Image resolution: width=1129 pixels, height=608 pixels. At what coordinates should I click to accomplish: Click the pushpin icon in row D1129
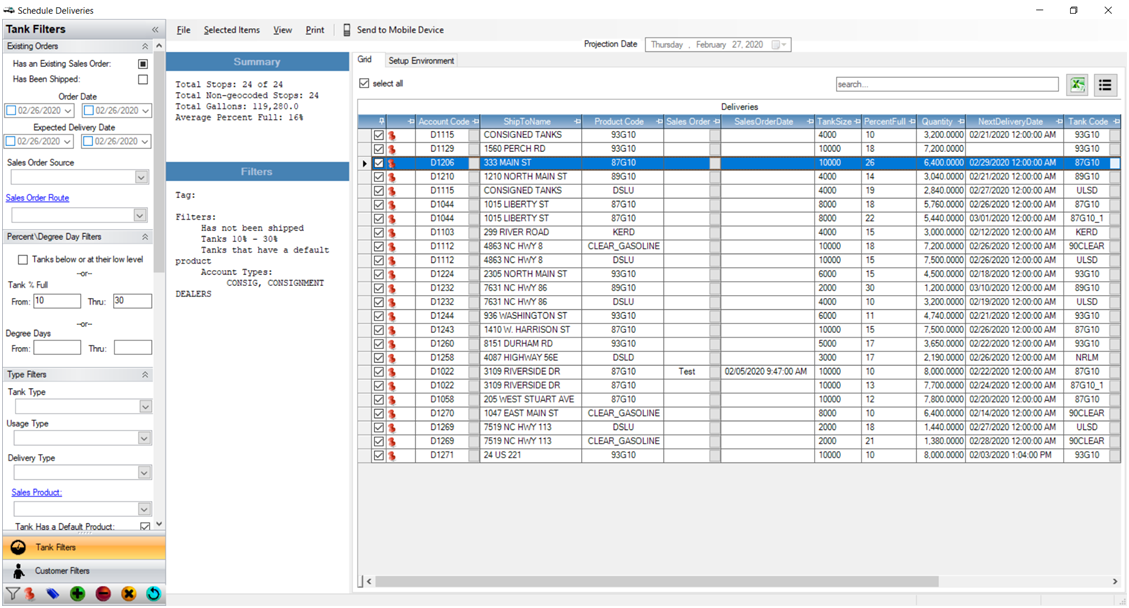coord(392,149)
